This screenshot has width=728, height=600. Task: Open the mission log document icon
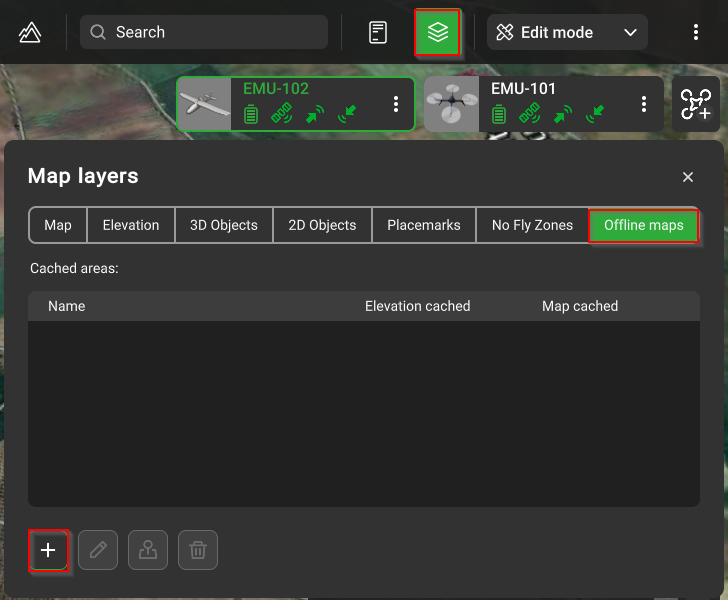click(x=377, y=32)
